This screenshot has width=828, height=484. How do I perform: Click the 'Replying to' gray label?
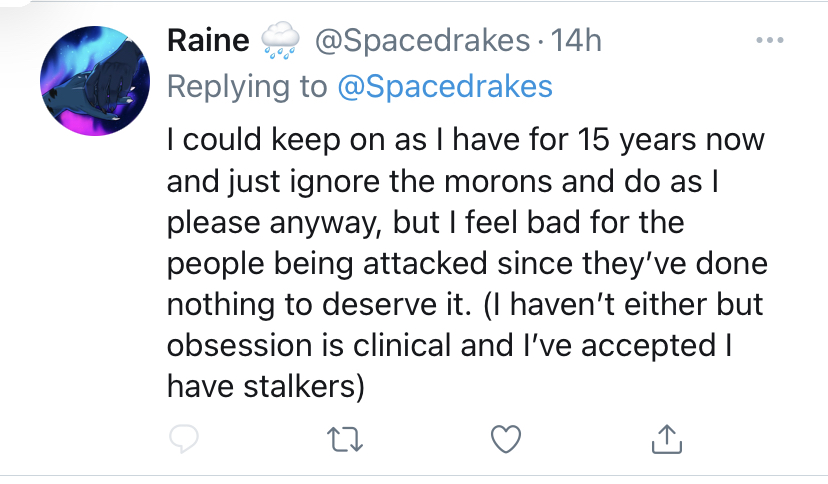(x=247, y=88)
